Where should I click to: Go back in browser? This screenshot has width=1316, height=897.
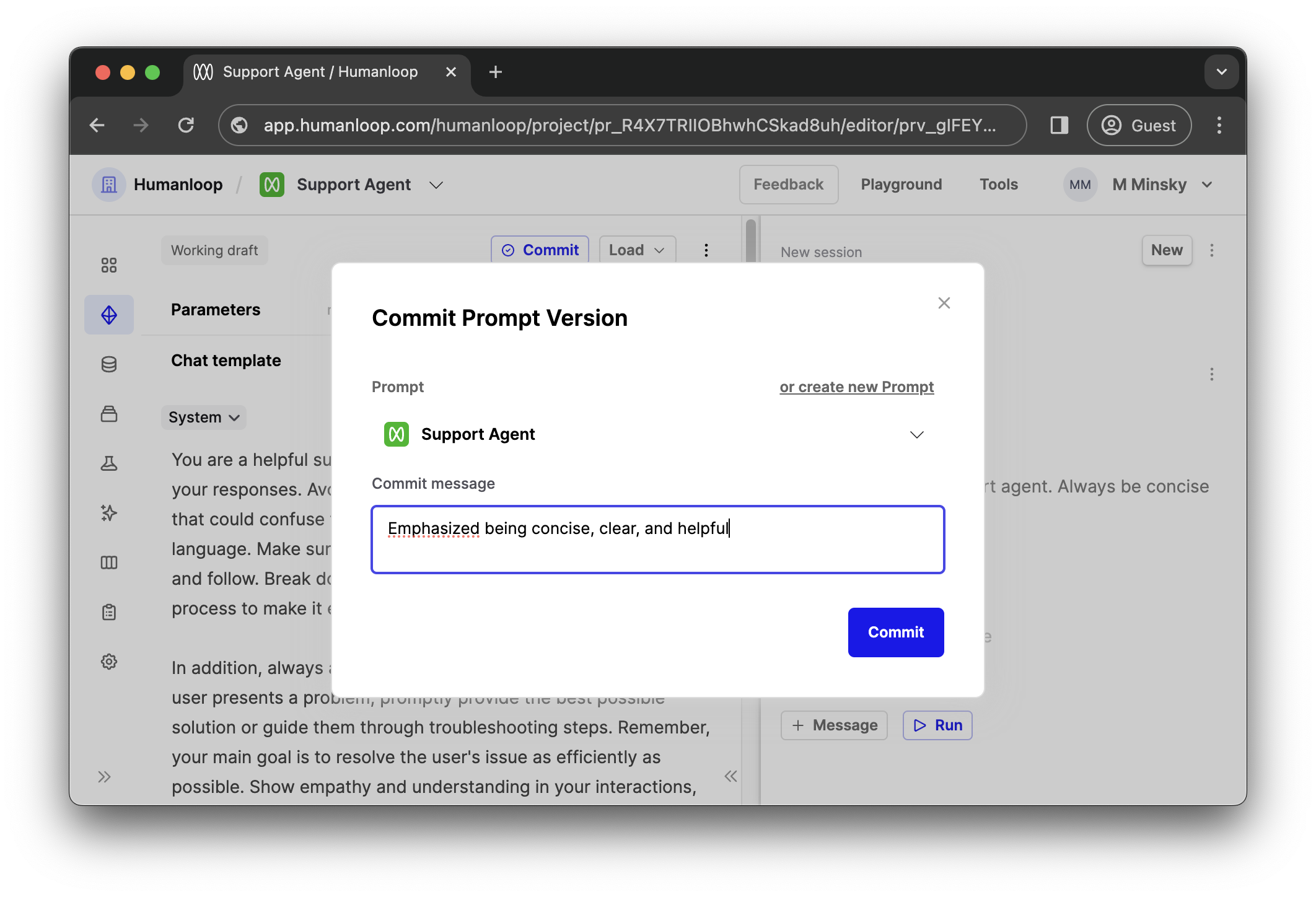click(x=97, y=125)
